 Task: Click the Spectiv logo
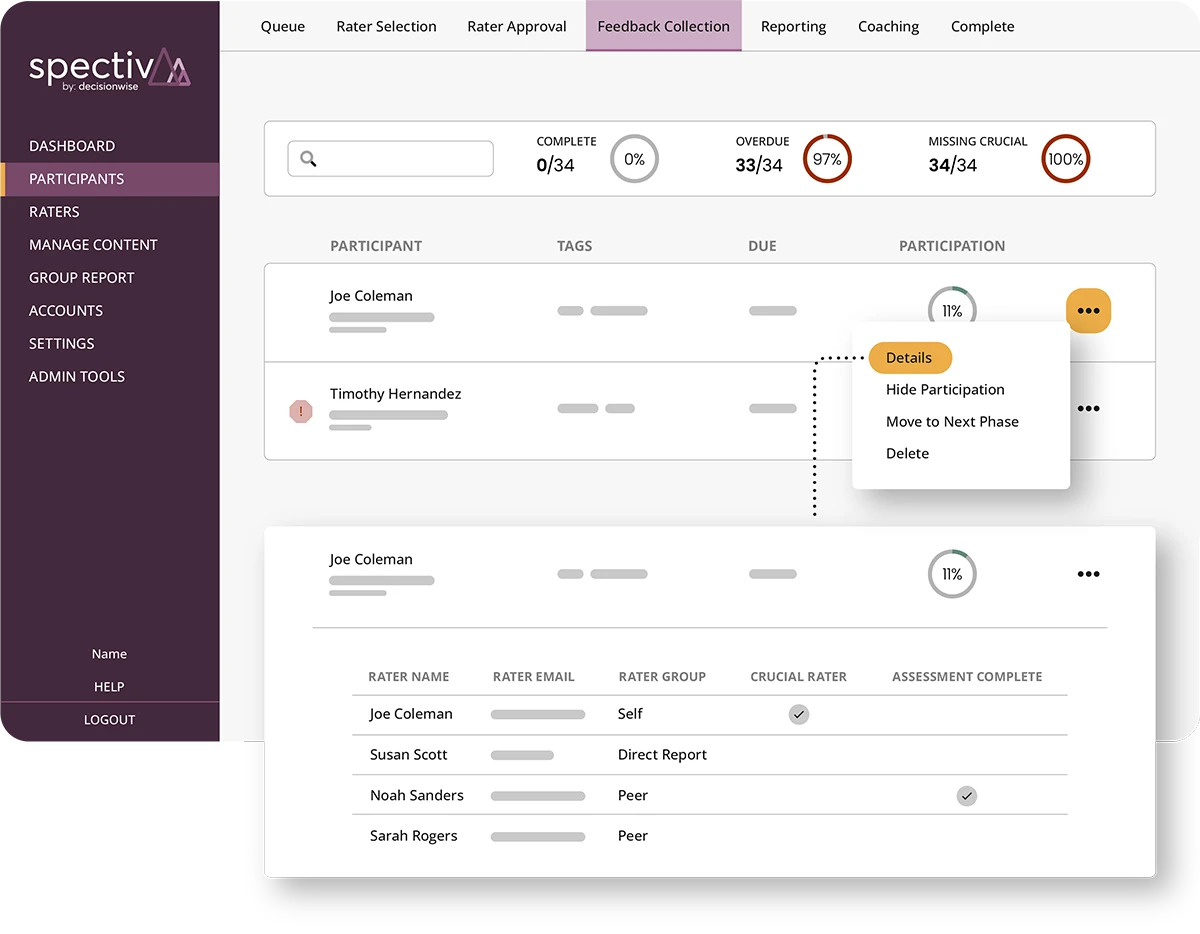pyautogui.click(x=109, y=69)
